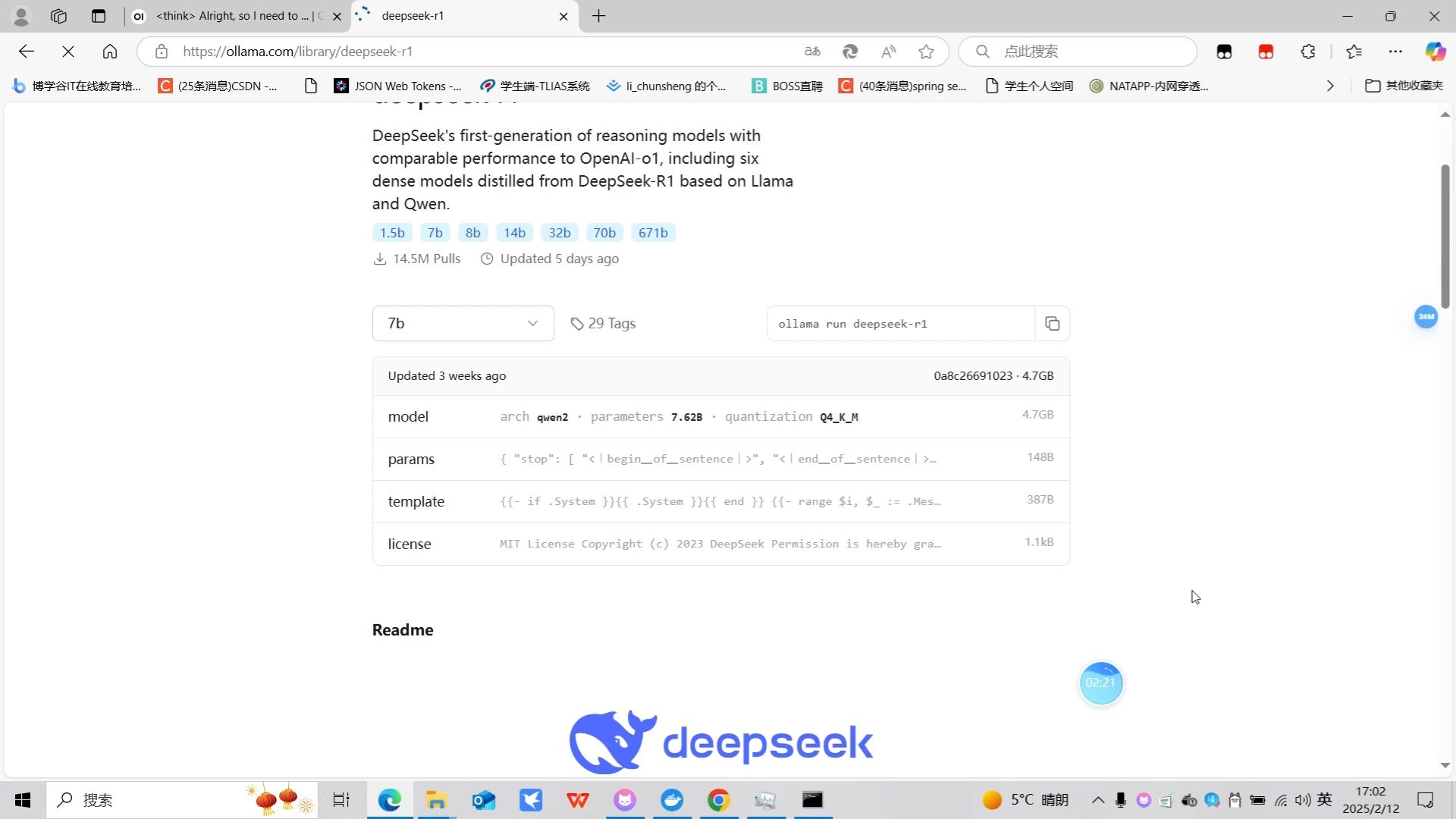Open the Settings and more menu
The height and width of the screenshot is (819, 1456).
tap(1396, 51)
